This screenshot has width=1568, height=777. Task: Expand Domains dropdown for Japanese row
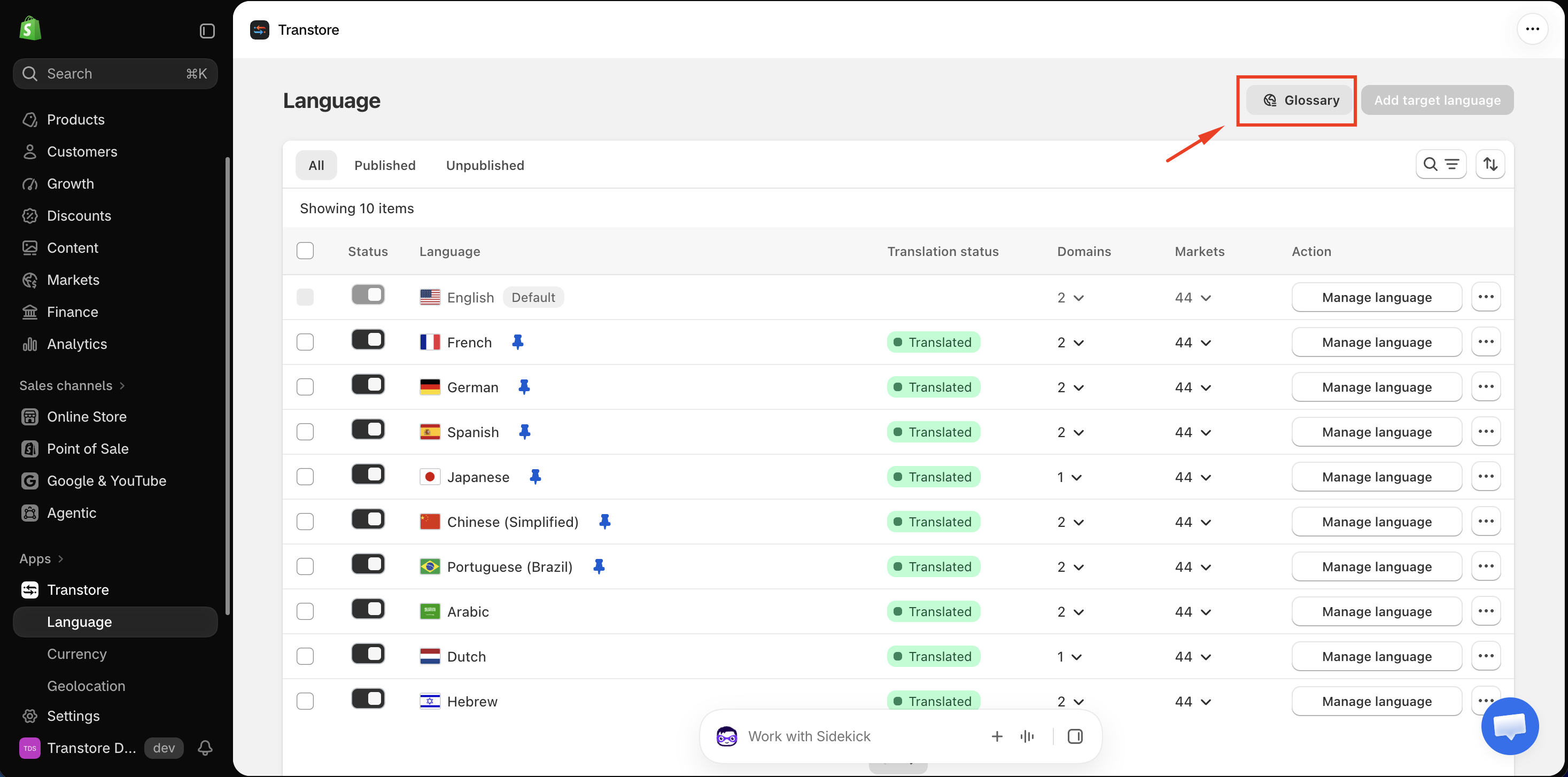coord(1069,477)
